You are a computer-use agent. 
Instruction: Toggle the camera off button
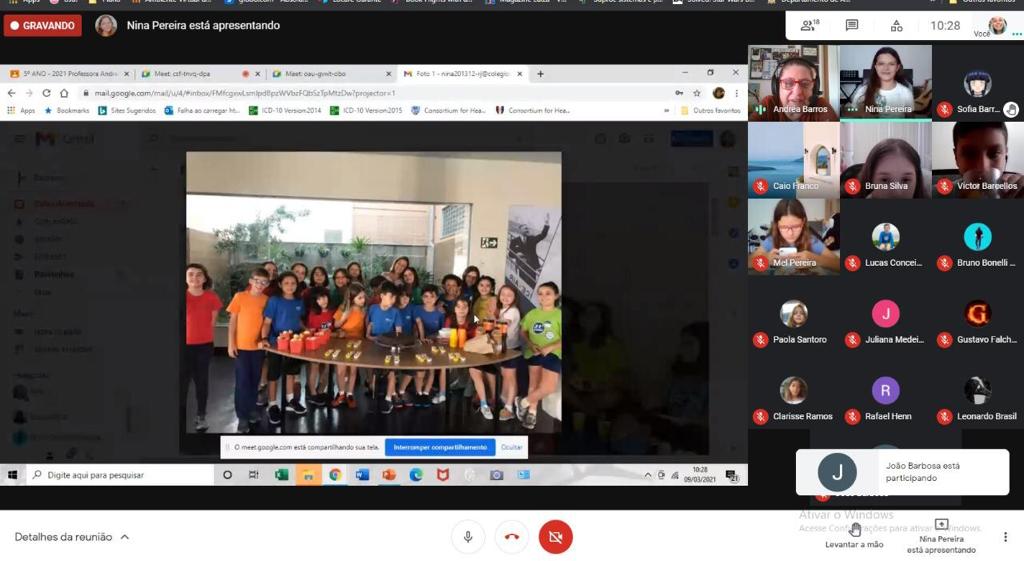(x=556, y=537)
